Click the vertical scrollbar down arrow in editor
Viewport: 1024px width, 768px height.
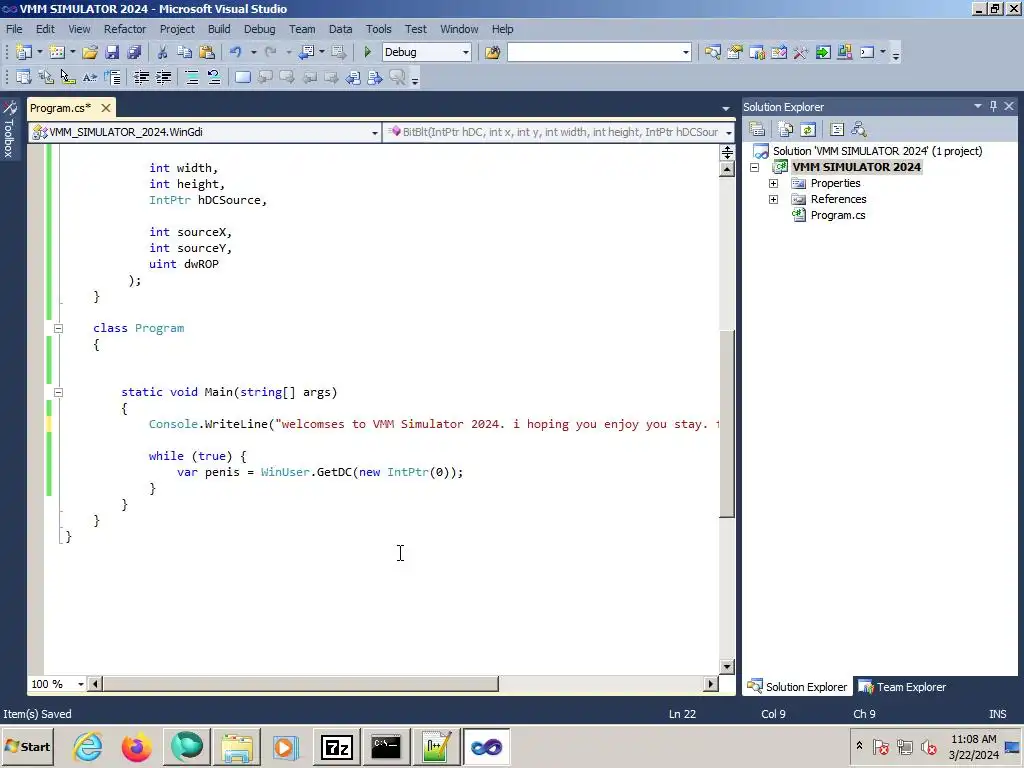[727, 667]
